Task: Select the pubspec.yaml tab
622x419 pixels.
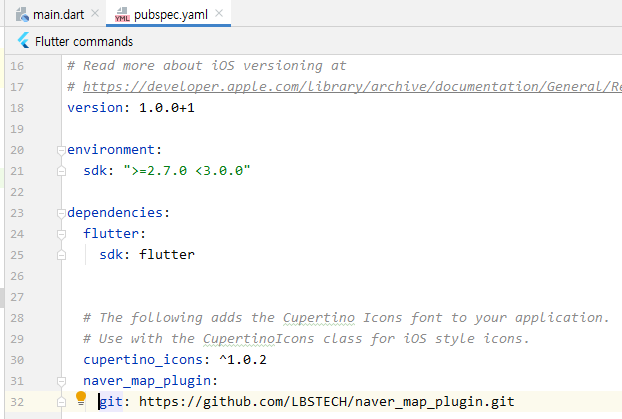Action: pyautogui.click(x=171, y=15)
